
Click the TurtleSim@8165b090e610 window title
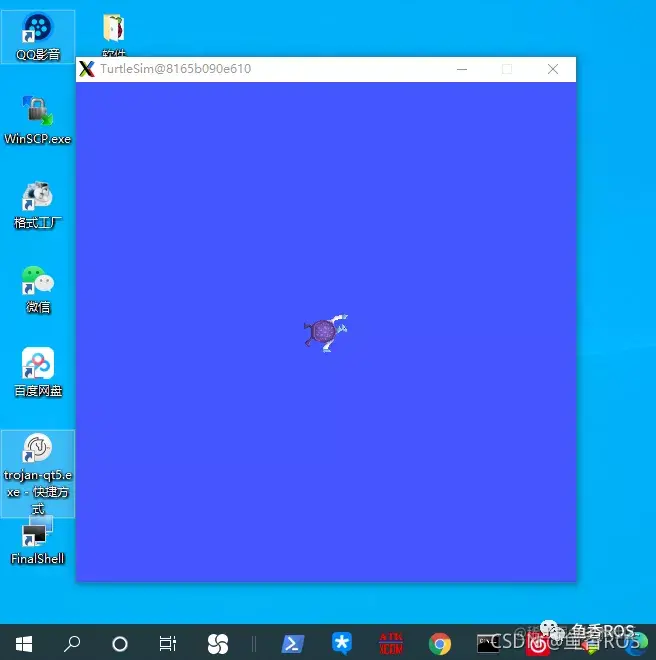tap(176, 69)
